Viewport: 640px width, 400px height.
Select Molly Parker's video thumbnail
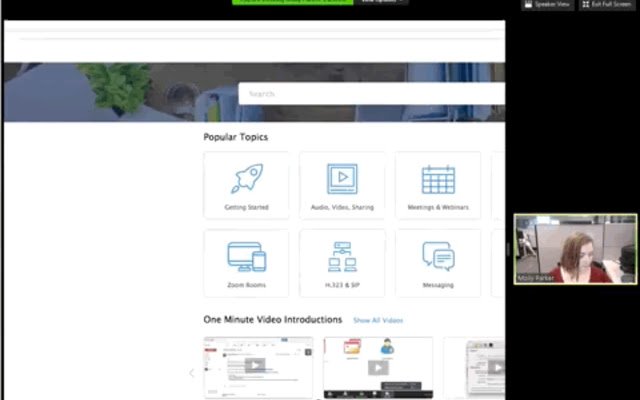575,249
